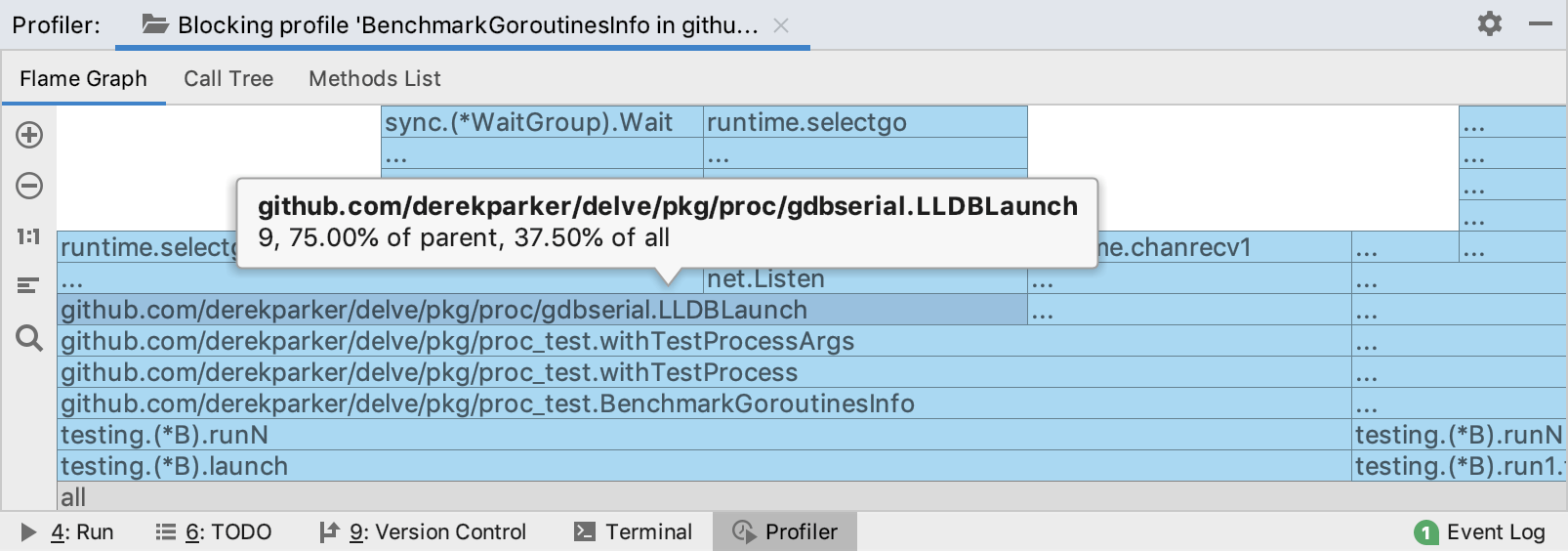
Task: Open the Methods List tab
Action: coord(375,78)
